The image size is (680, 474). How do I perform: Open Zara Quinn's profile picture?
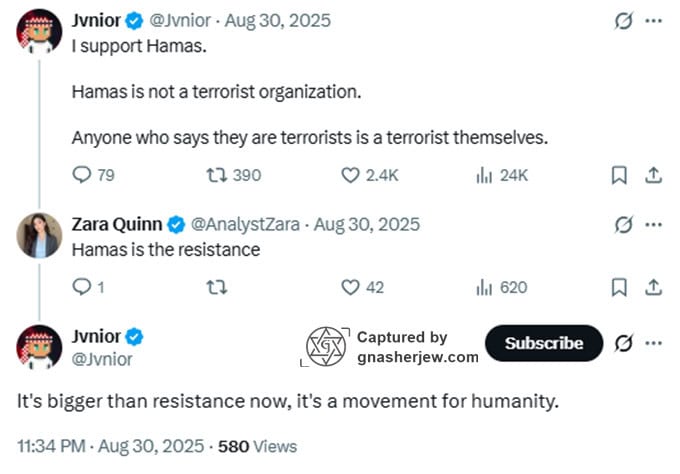pyautogui.click(x=39, y=237)
